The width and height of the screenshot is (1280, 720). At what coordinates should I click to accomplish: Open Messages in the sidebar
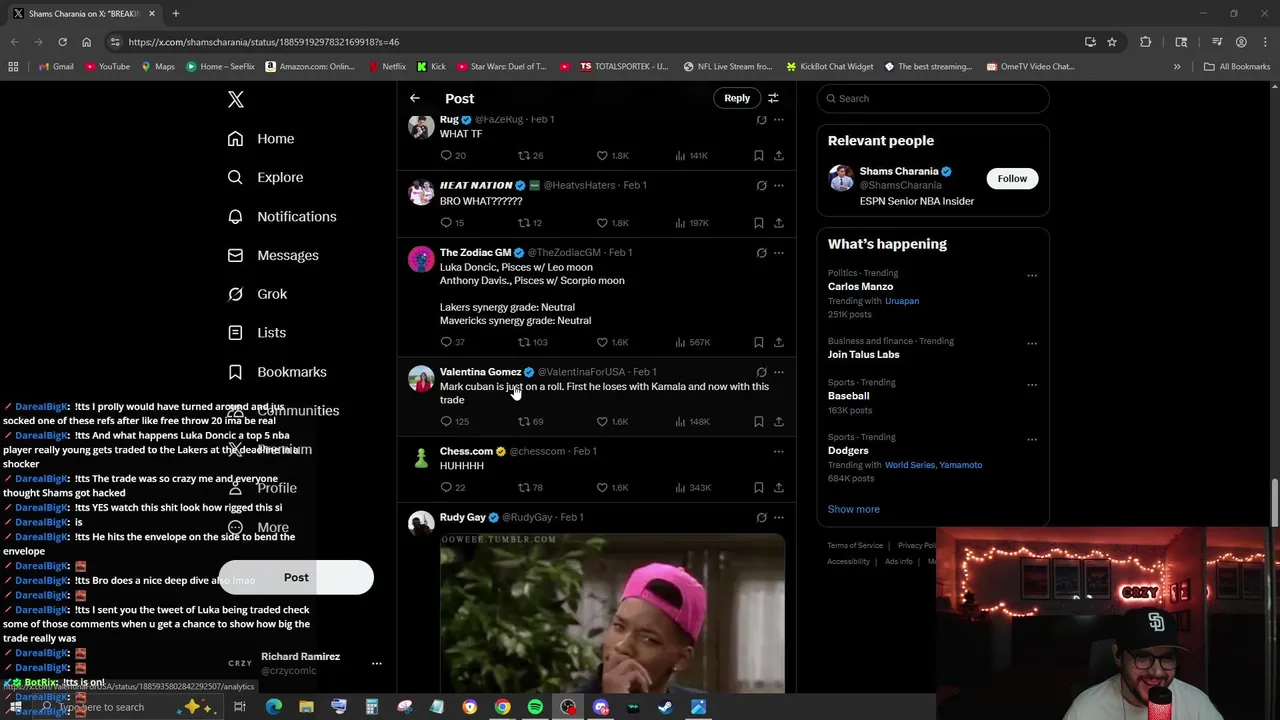click(x=273, y=255)
